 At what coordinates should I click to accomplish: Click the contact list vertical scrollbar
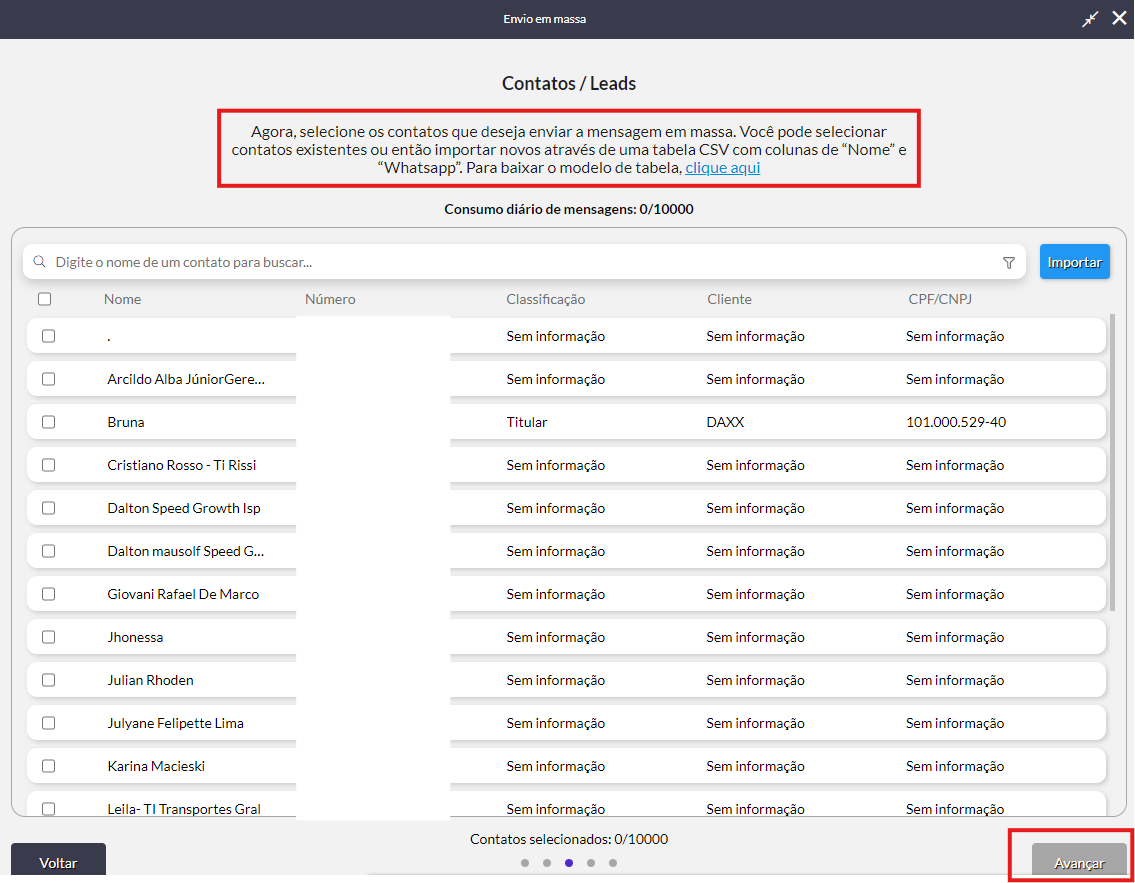[x=1112, y=463]
